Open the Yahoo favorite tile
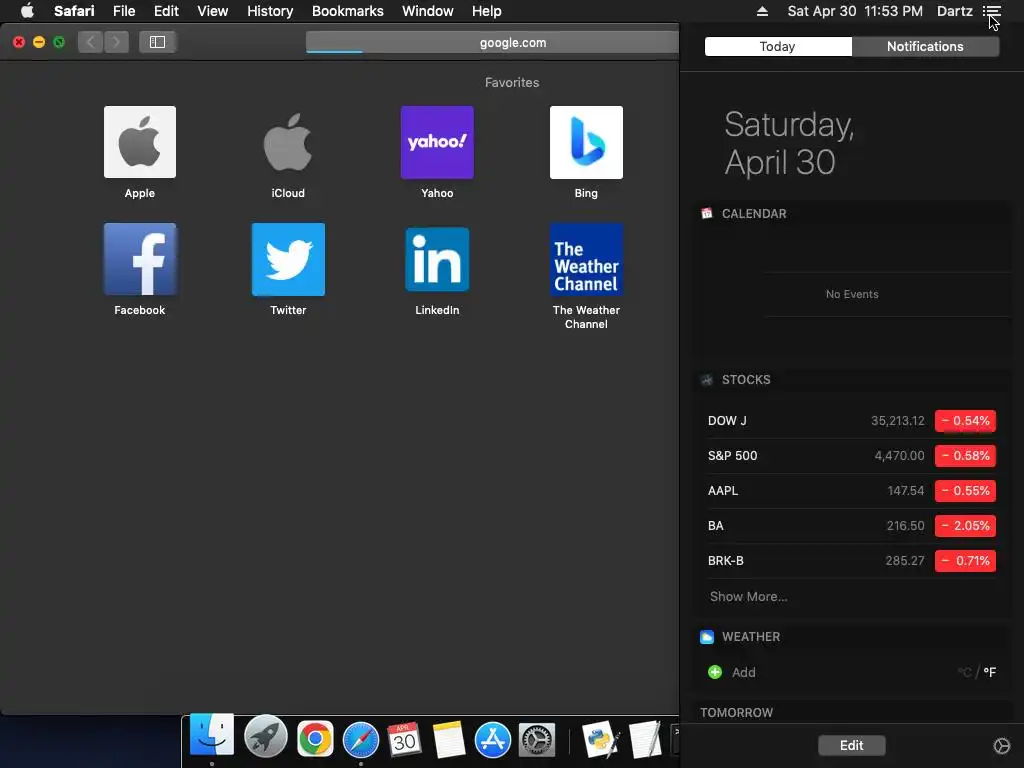This screenshot has width=1024, height=768. coord(437,142)
